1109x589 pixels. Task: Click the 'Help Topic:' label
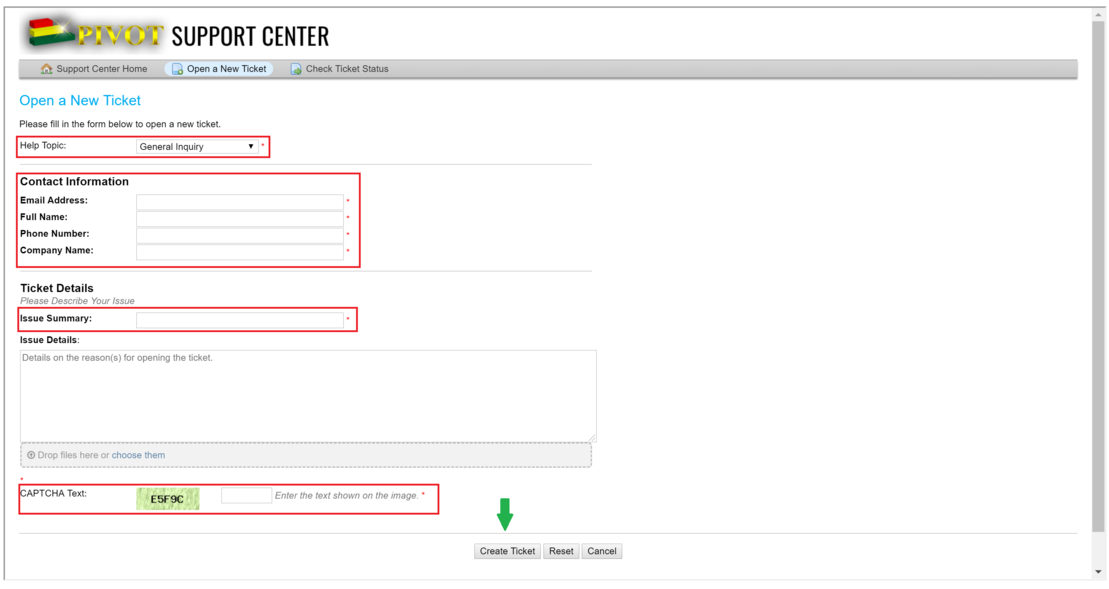(43, 146)
